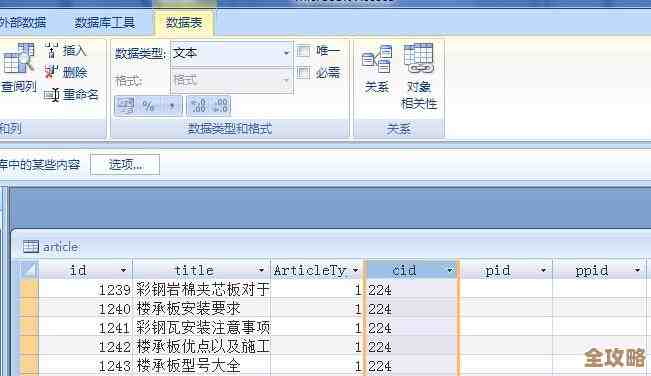The image size is (651, 376).
Task: Click the empty ppid cell in row 1240
Action: [x=600, y=309]
